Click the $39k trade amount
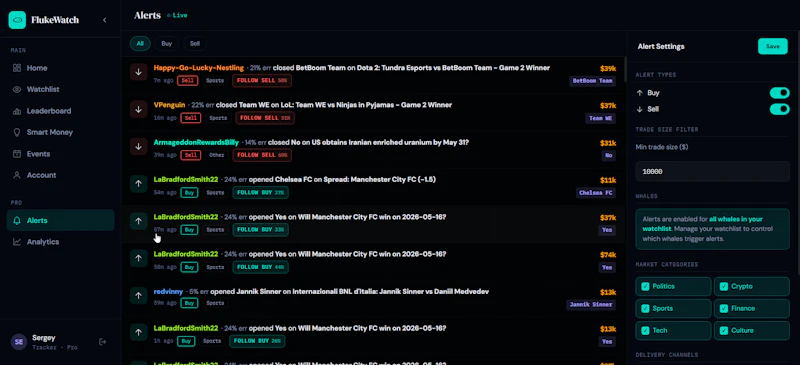The height and width of the screenshot is (365, 800). coord(608,68)
